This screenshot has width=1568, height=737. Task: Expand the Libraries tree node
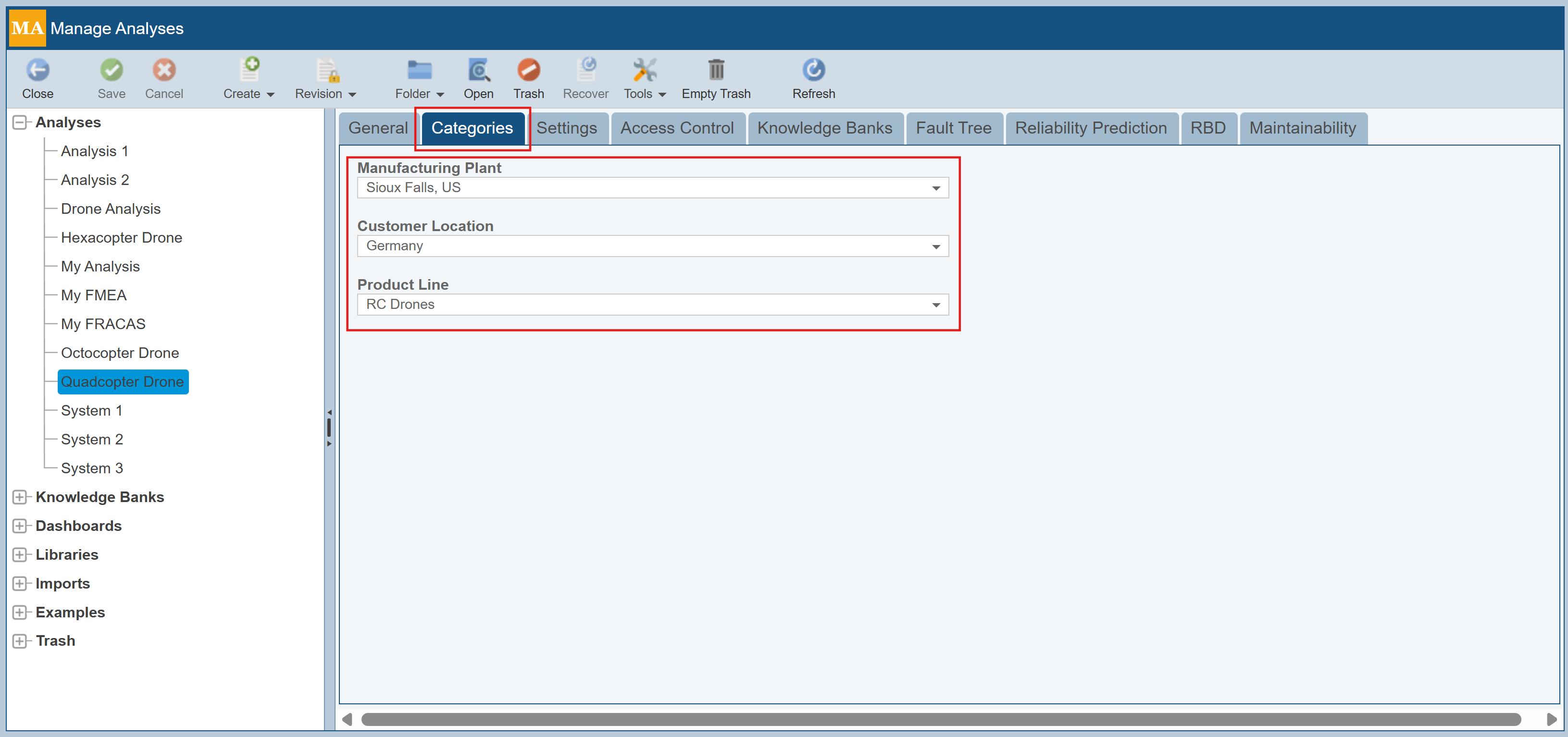click(x=20, y=554)
